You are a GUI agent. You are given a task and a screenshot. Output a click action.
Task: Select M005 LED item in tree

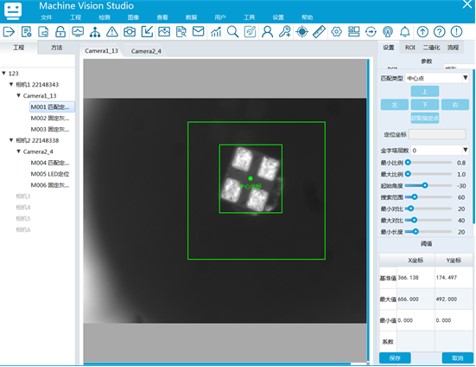[x=50, y=174]
